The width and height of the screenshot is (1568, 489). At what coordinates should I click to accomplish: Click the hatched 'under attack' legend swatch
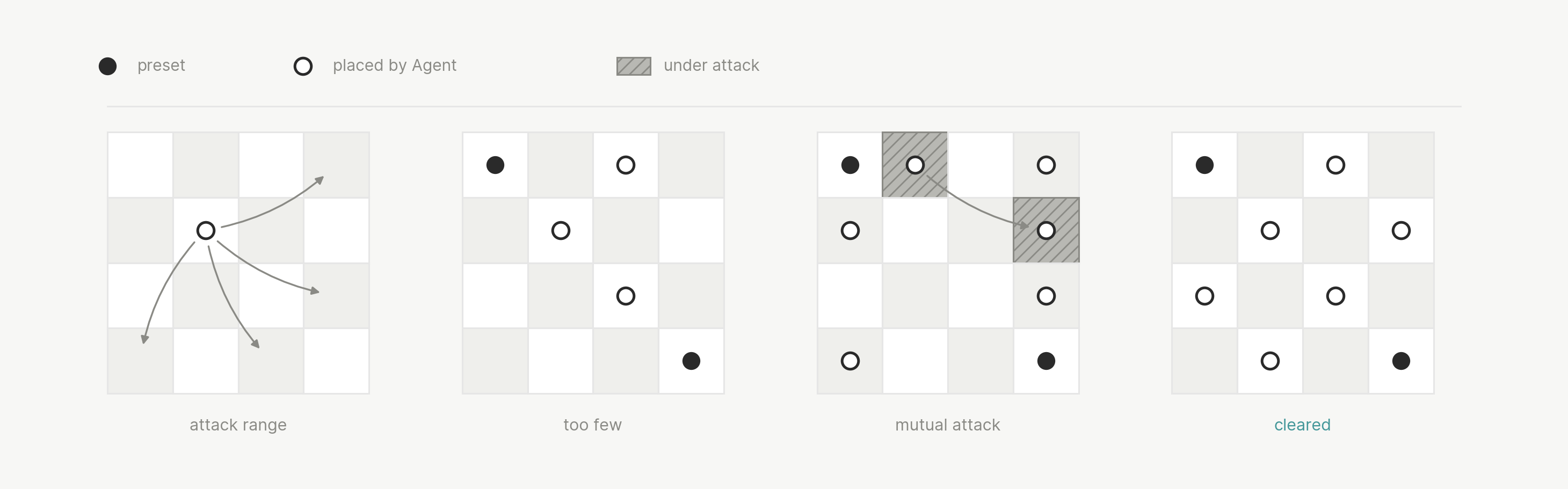pyautogui.click(x=634, y=67)
